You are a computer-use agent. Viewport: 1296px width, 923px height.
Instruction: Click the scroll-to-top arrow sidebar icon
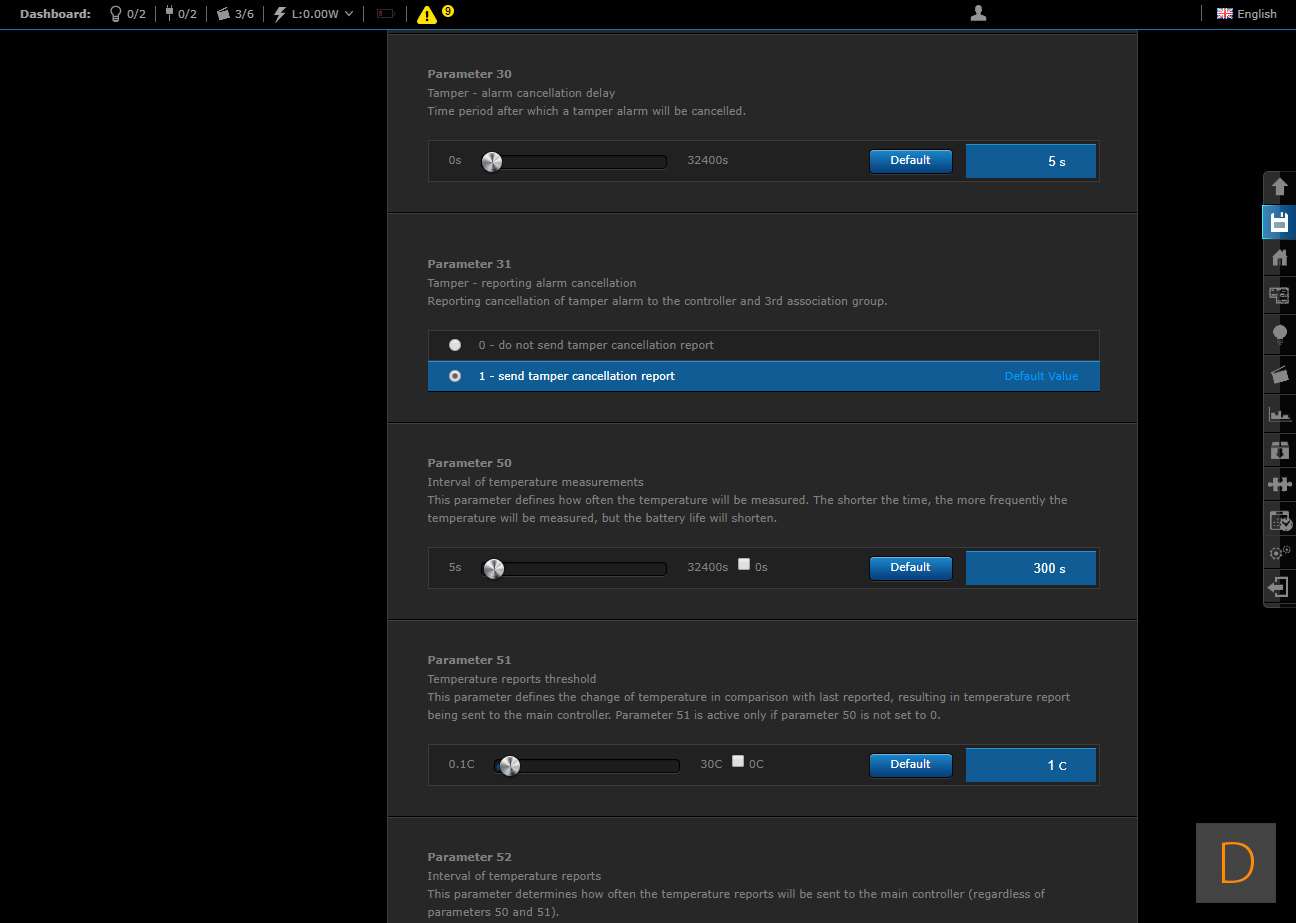pyautogui.click(x=1279, y=186)
